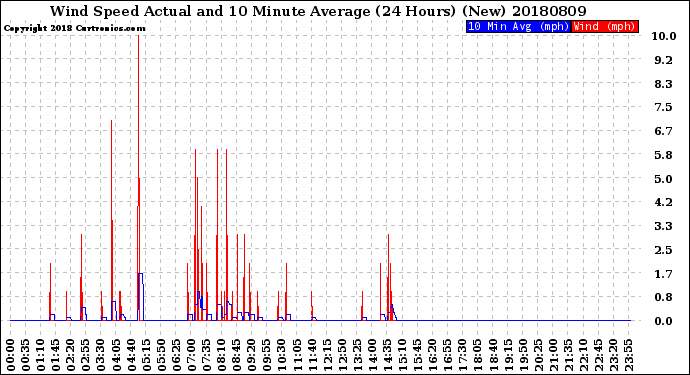Click the 1.7 y-axis label
Screen dimensions: 690x375
664,274
